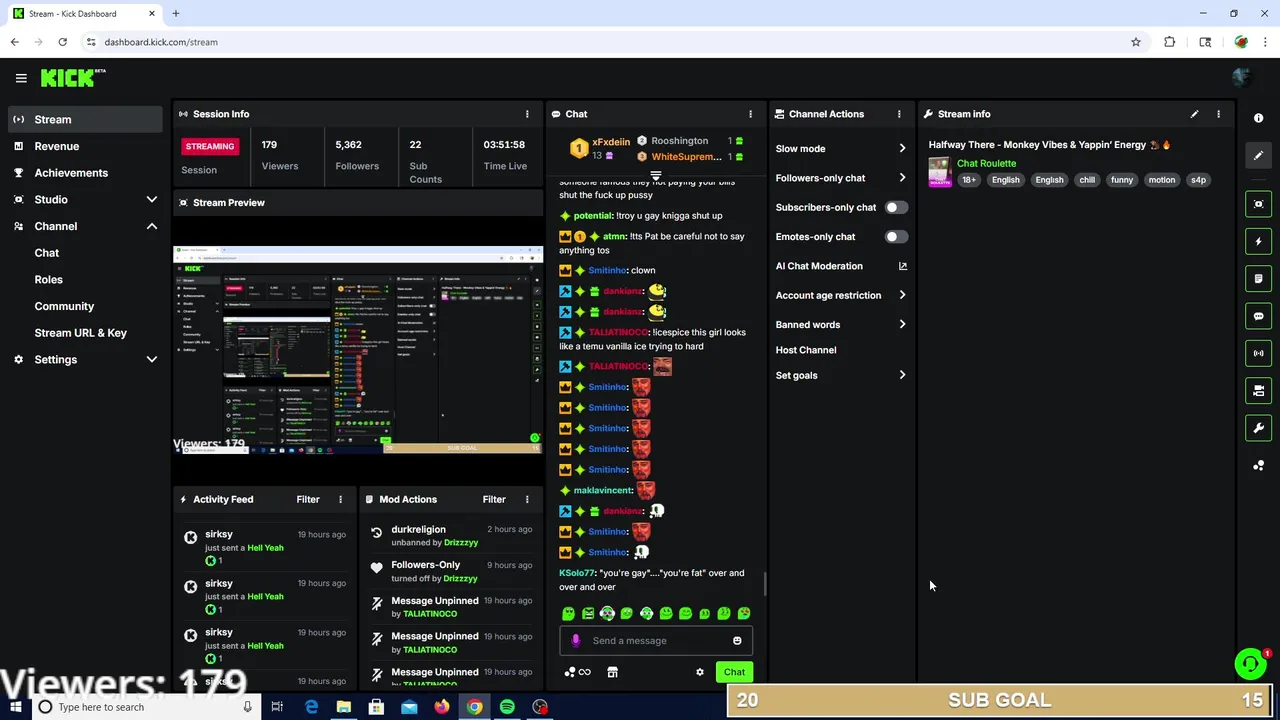Open Chat panel three-dot menu
Image resolution: width=1280 pixels, height=720 pixels.
point(750,114)
